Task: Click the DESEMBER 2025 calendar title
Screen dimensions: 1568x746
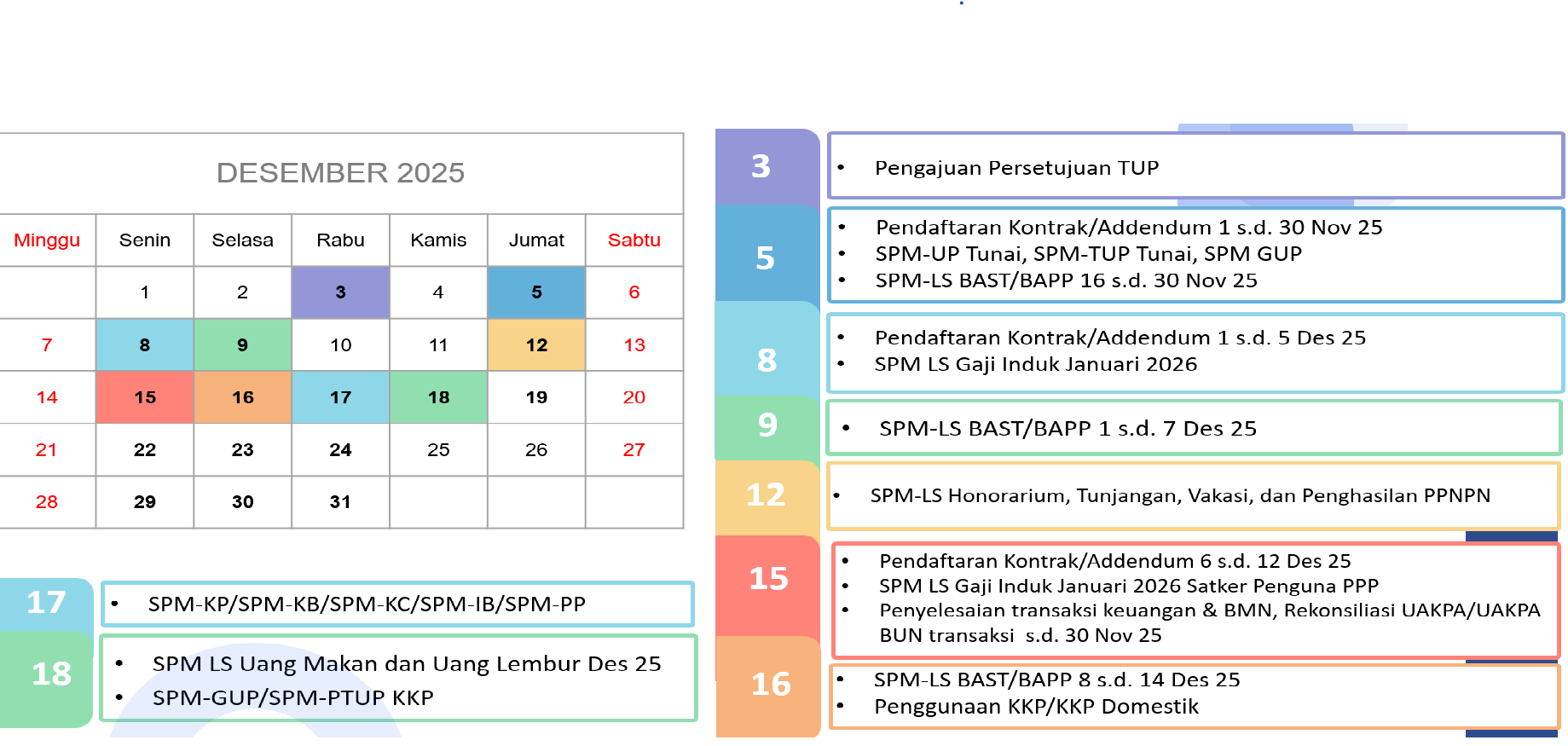Action: click(x=340, y=173)
